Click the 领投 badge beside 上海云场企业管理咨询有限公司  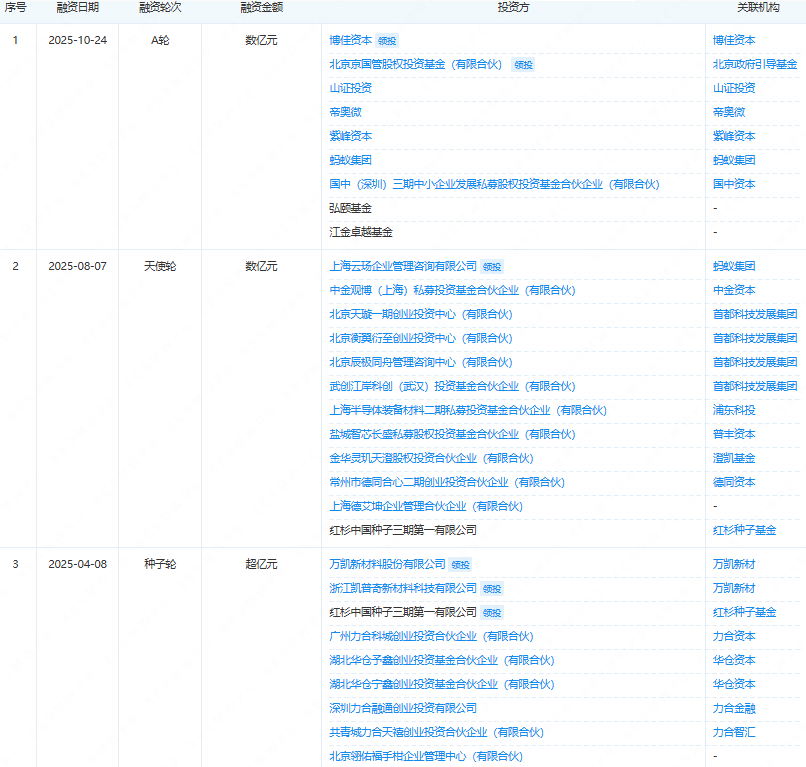click(491, 266)
